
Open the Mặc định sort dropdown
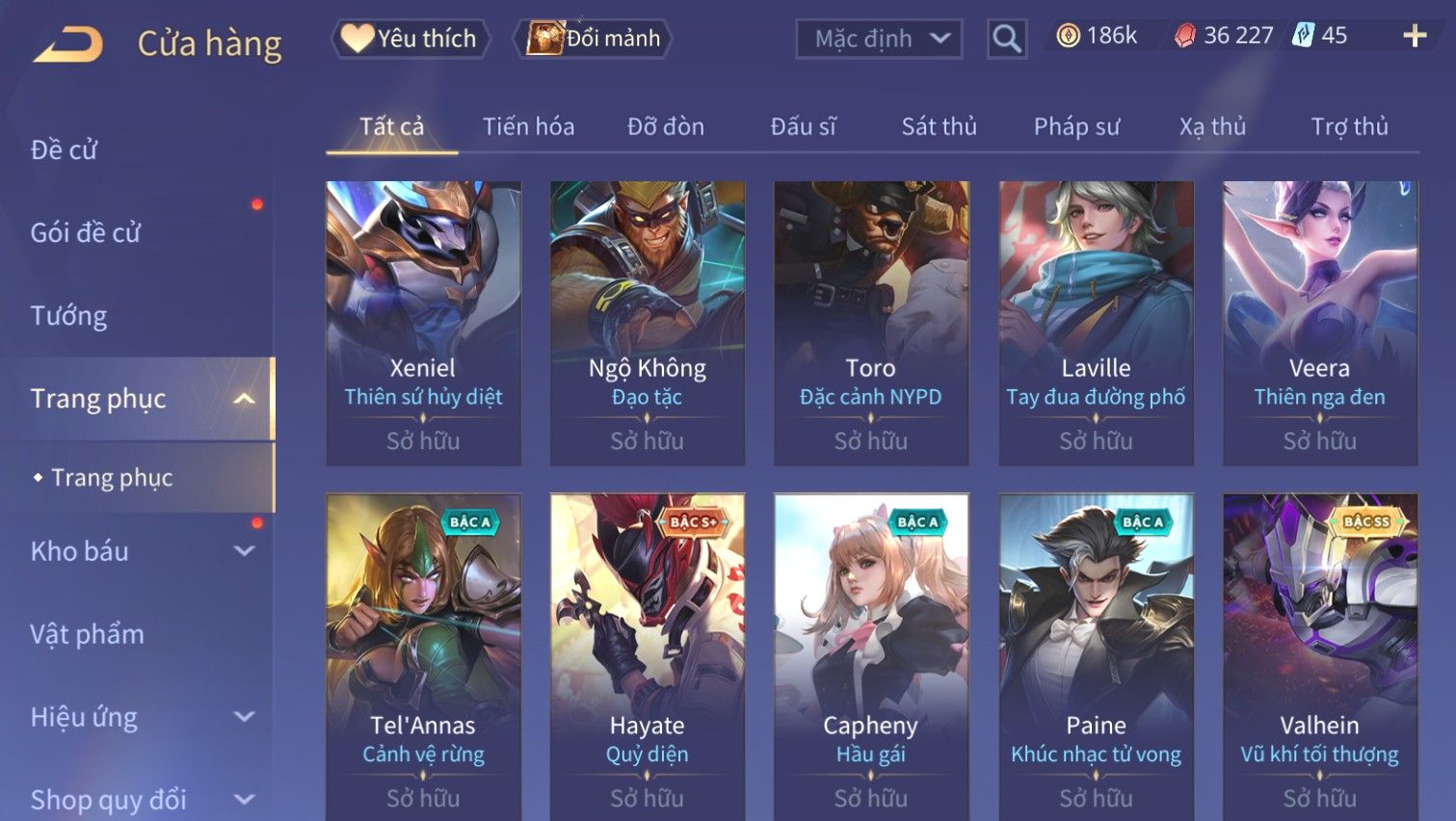(879, 39)
